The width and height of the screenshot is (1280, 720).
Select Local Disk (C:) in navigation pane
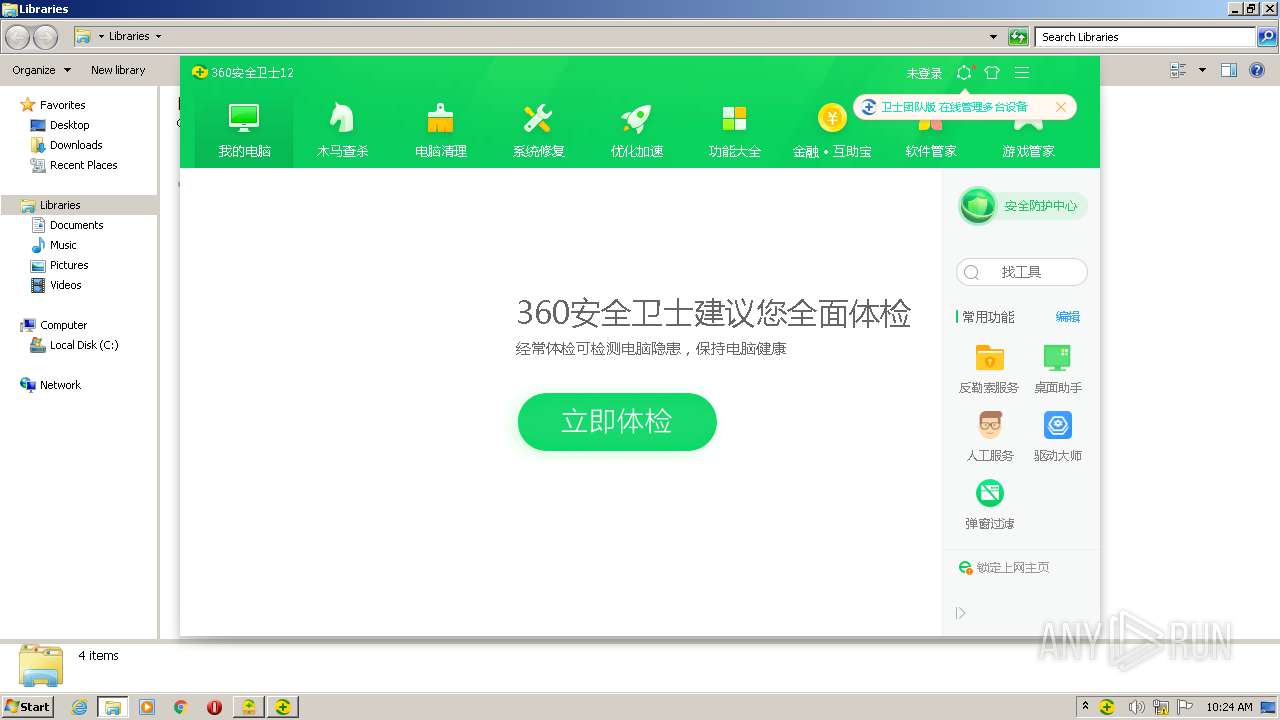point(84,345)
